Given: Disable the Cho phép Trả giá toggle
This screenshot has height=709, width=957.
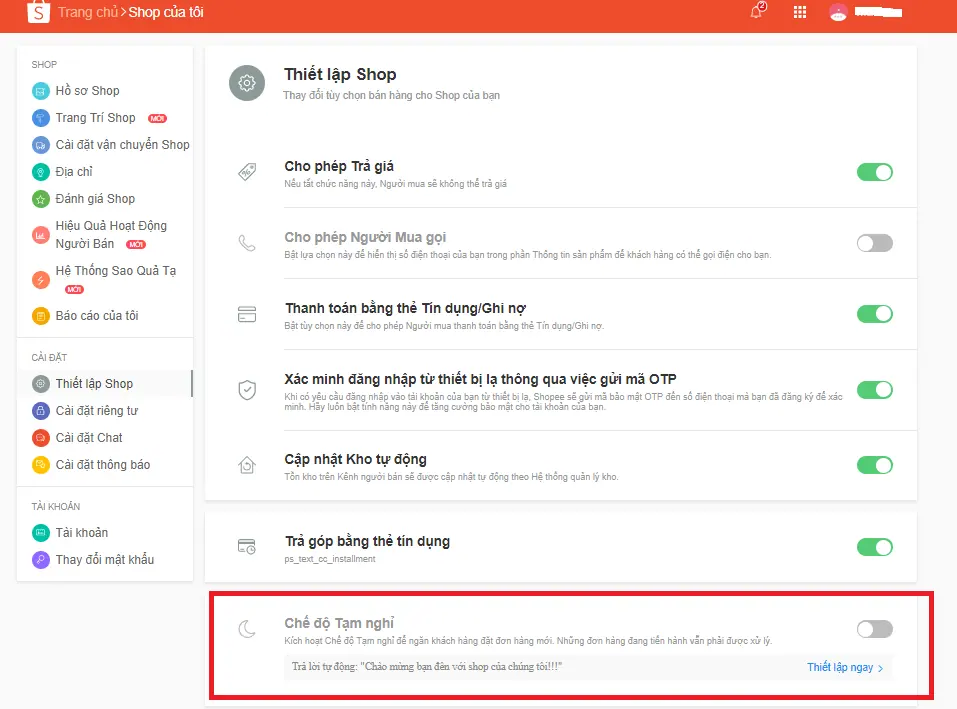Looking at the screenshot, I should click(875, 172).
